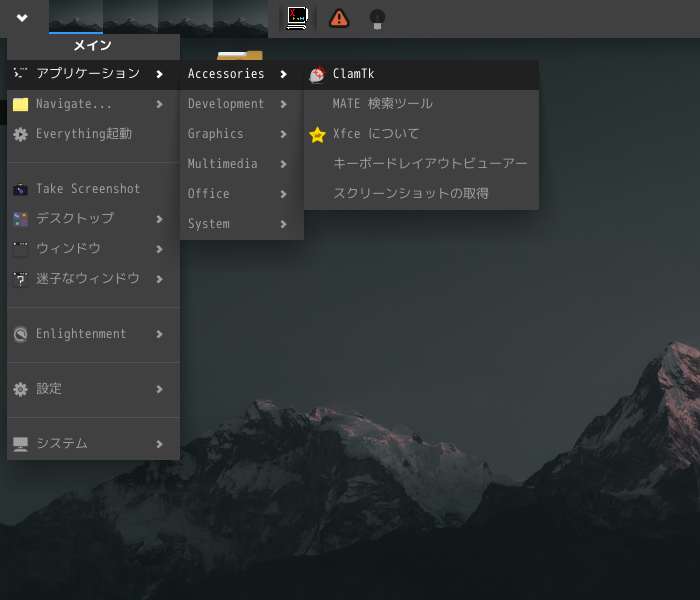Expand the 設定 submenu arrow
The width and height of the screenshot is (700, 600).
[x=159, y=389]
